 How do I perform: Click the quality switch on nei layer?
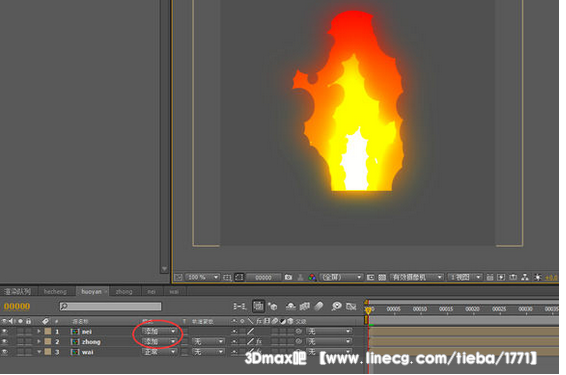(x=250, y=331)
